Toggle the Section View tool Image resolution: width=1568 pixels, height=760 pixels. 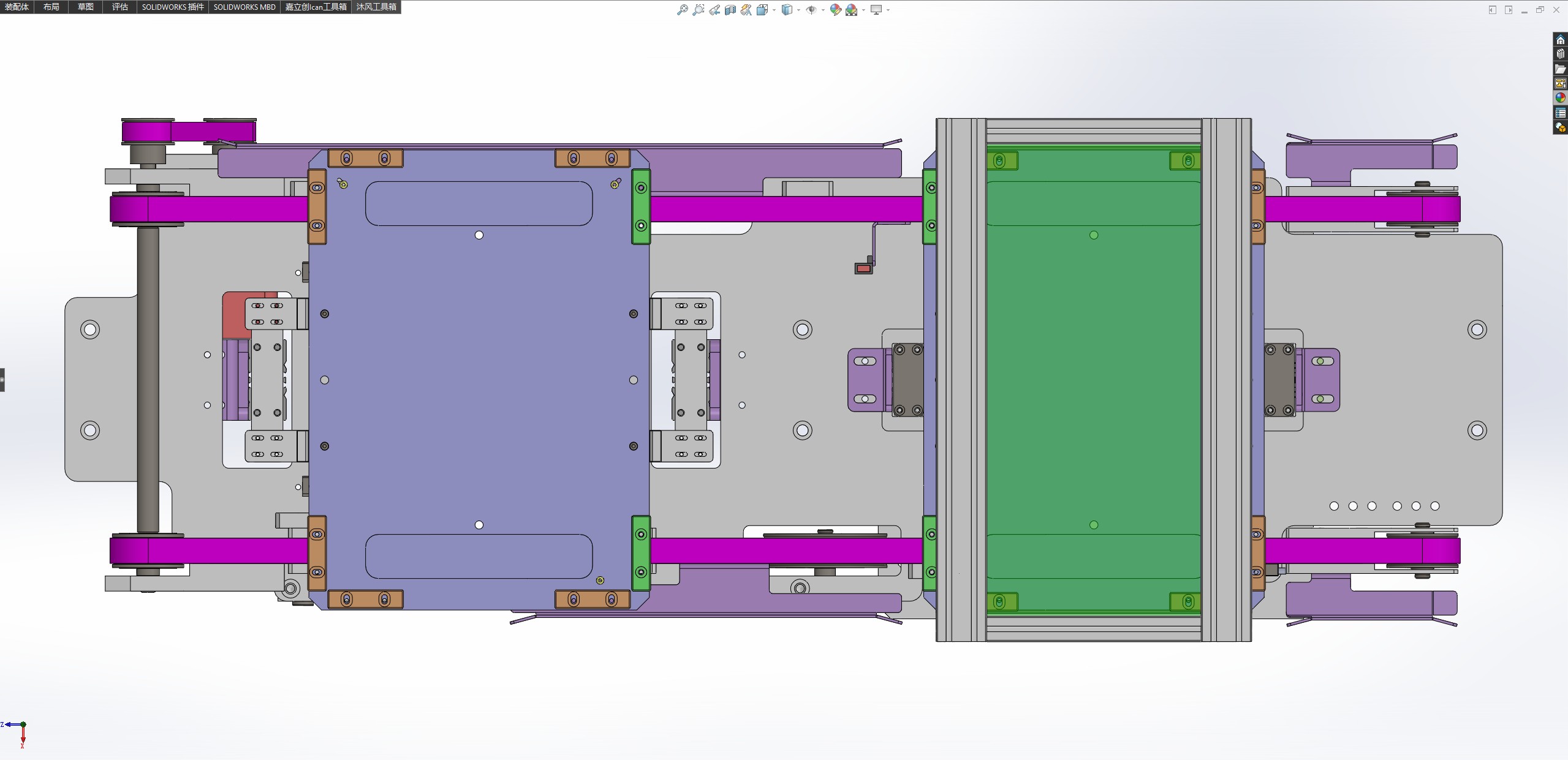coord(730,10)
